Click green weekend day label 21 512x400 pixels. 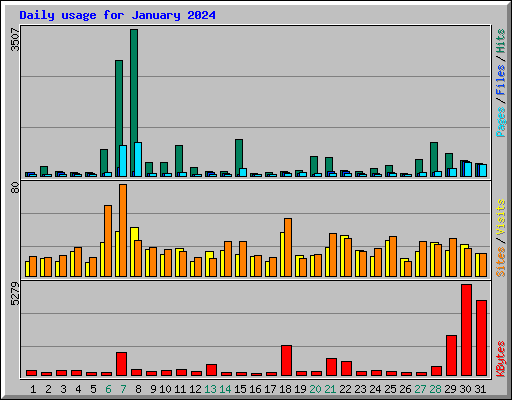(x=330, y=389)
